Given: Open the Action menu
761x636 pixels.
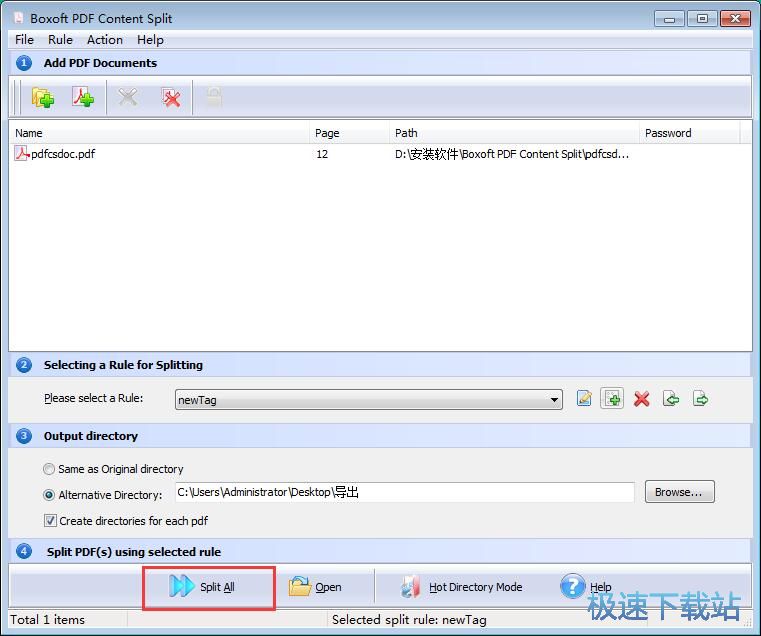Looking at the screenshot, I should point(105,40).
